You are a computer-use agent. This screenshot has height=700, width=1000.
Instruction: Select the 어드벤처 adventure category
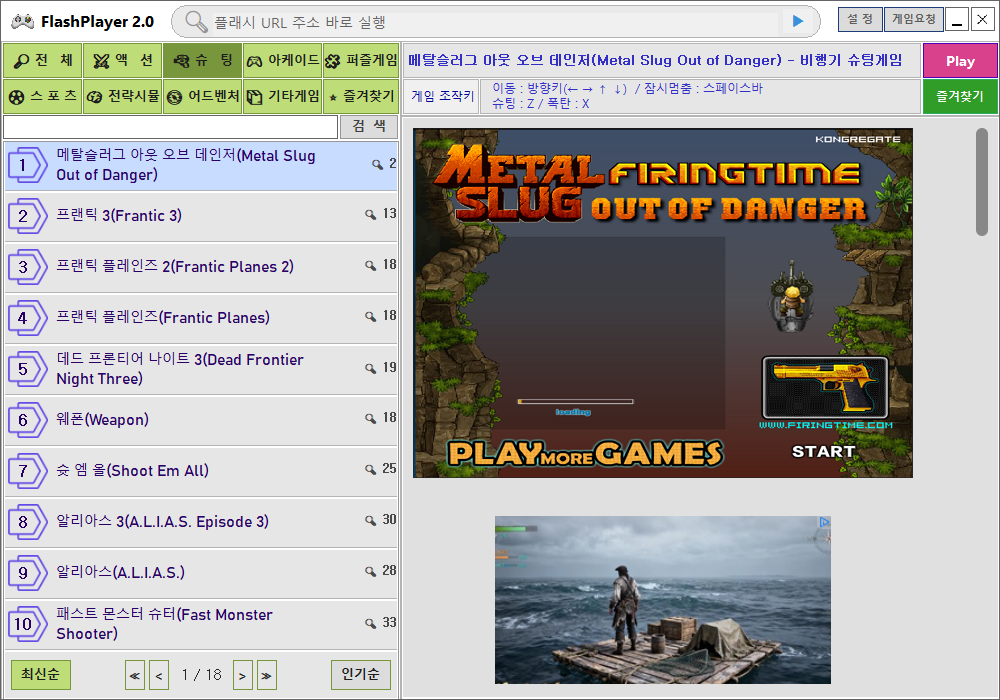point(202,96)
